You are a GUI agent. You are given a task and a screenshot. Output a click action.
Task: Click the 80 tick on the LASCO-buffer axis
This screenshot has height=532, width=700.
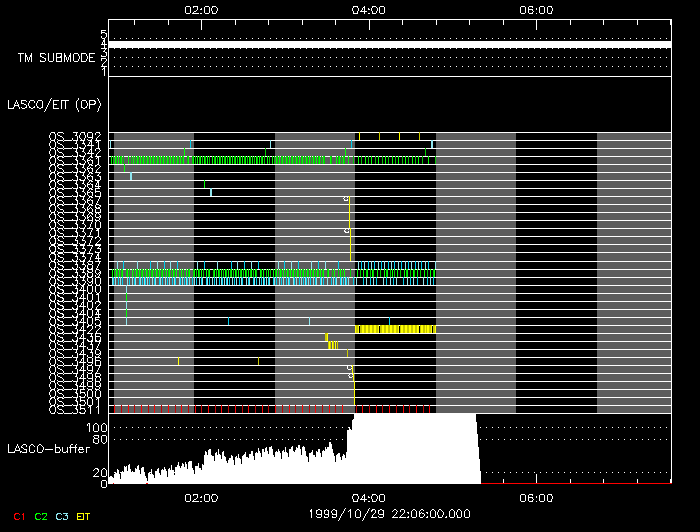tap(100, 440)
